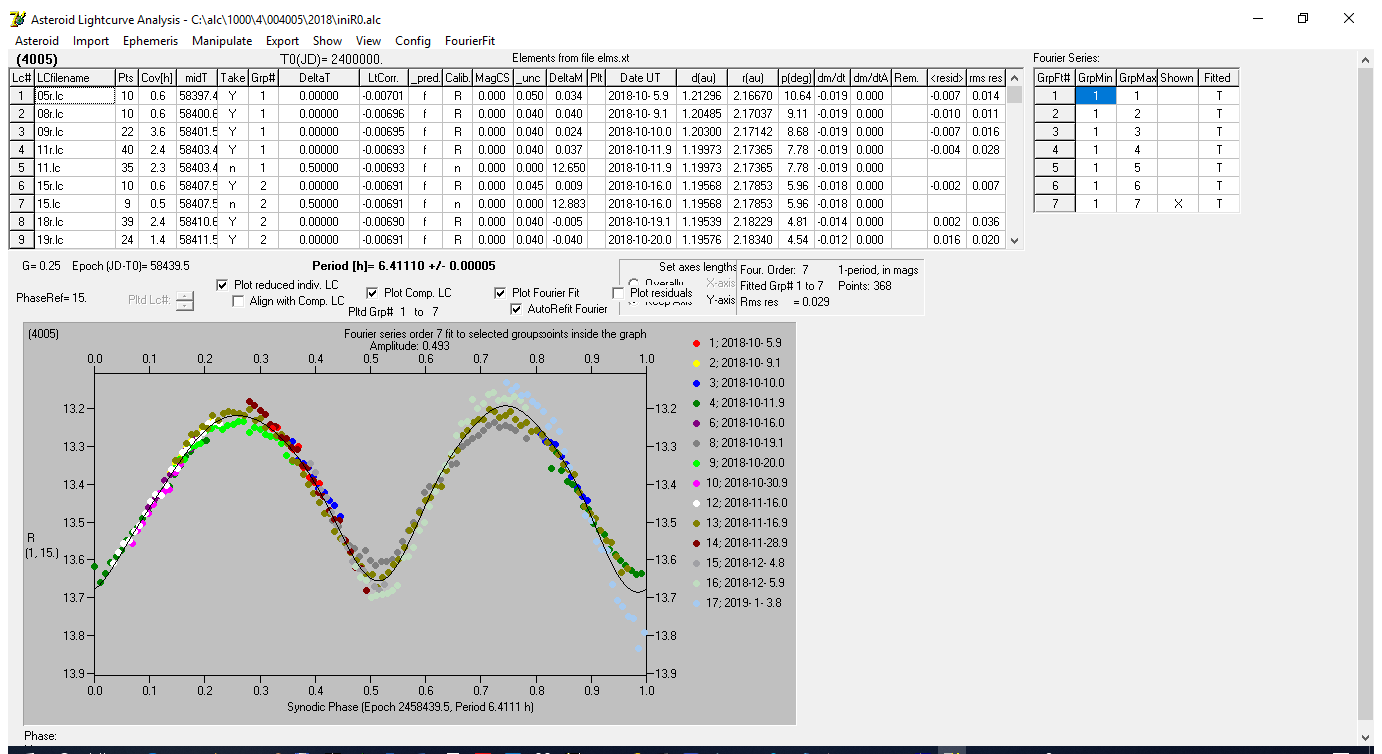Click the midT column header
The height and width of the screenshot is (754, 1382).
[197, 78]
